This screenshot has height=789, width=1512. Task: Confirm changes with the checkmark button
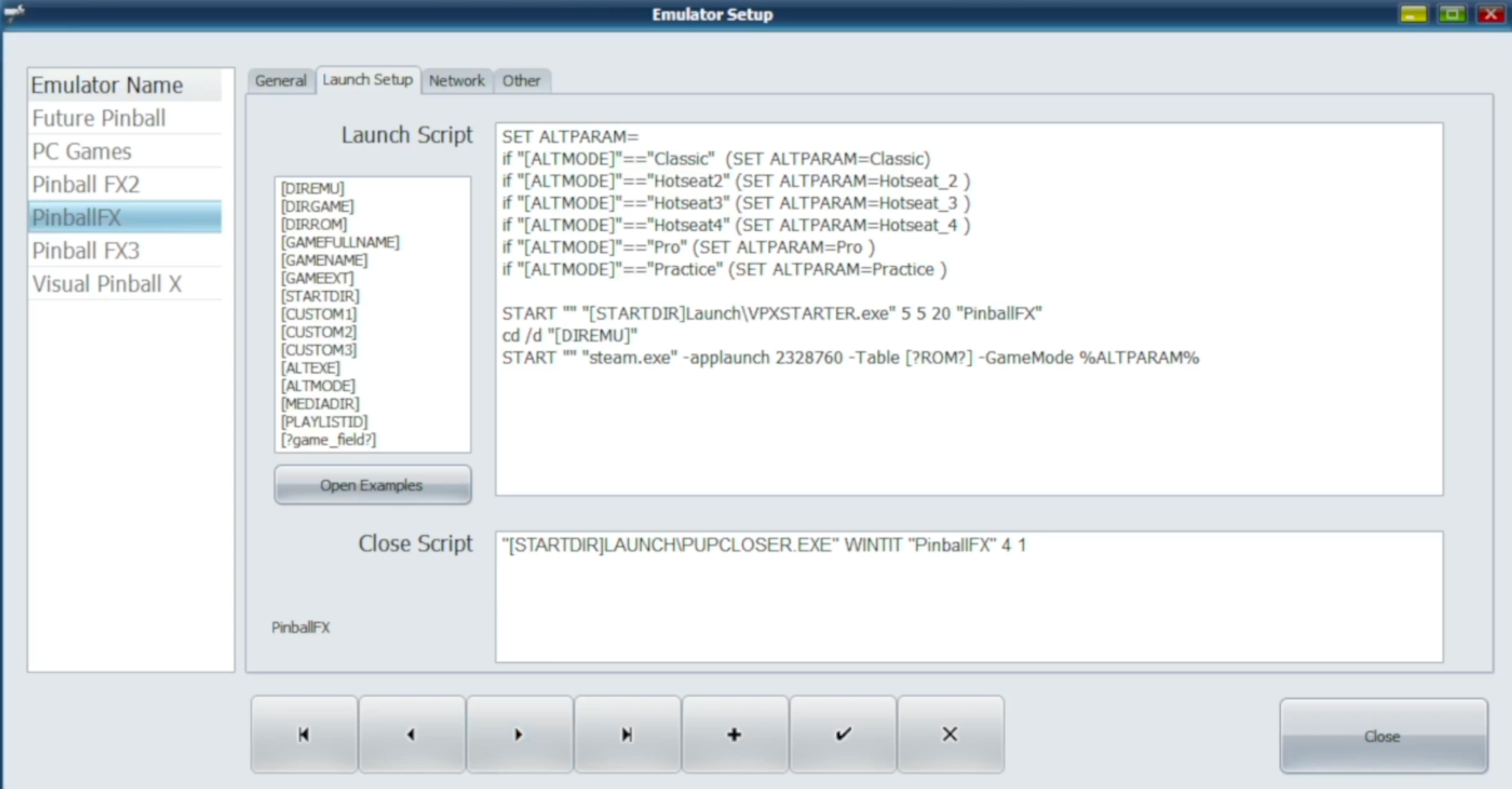point(843,734)
